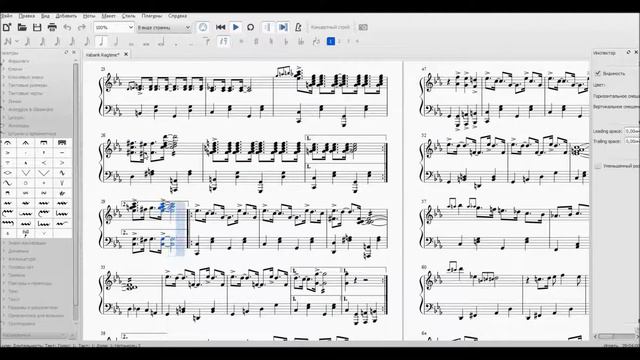
Task: Select the quarter note duration
Action: click(x=101, y=41)
